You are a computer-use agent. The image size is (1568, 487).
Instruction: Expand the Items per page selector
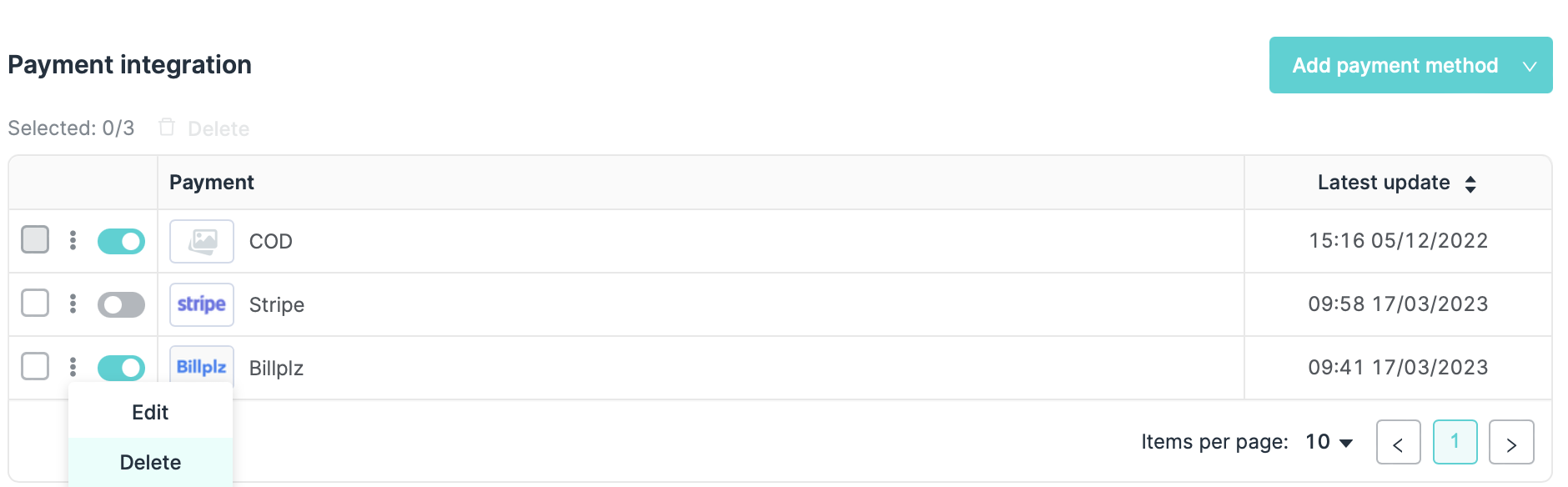(x=1329, y=442)
